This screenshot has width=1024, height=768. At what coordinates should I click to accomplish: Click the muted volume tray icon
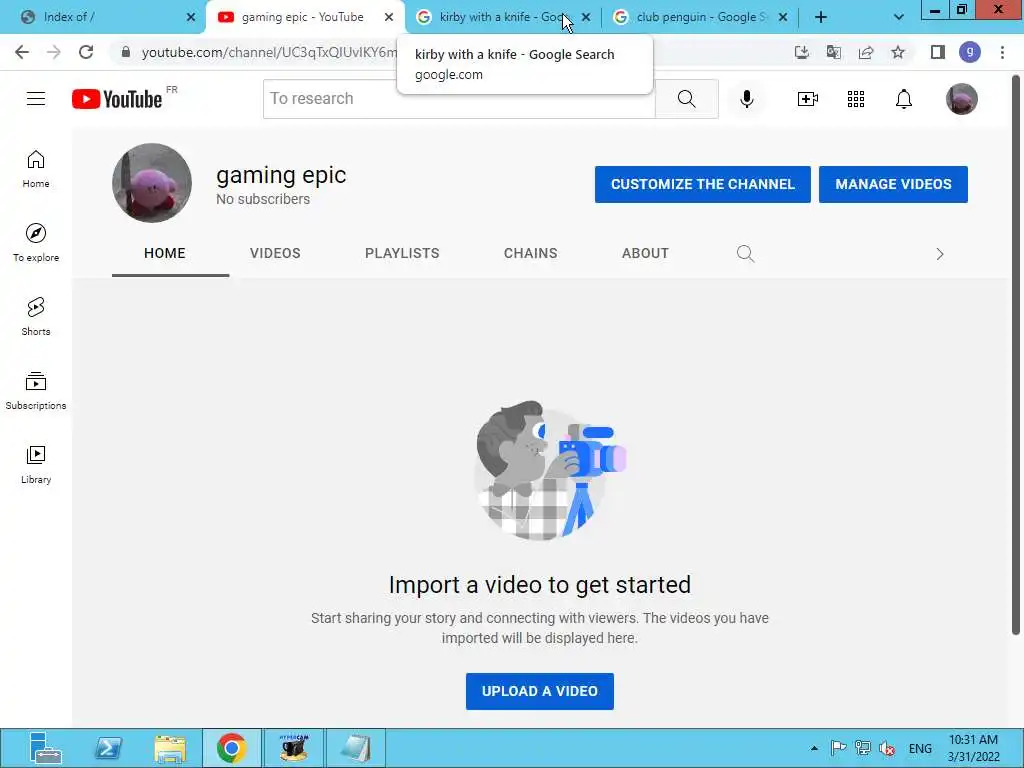point(887,748)
